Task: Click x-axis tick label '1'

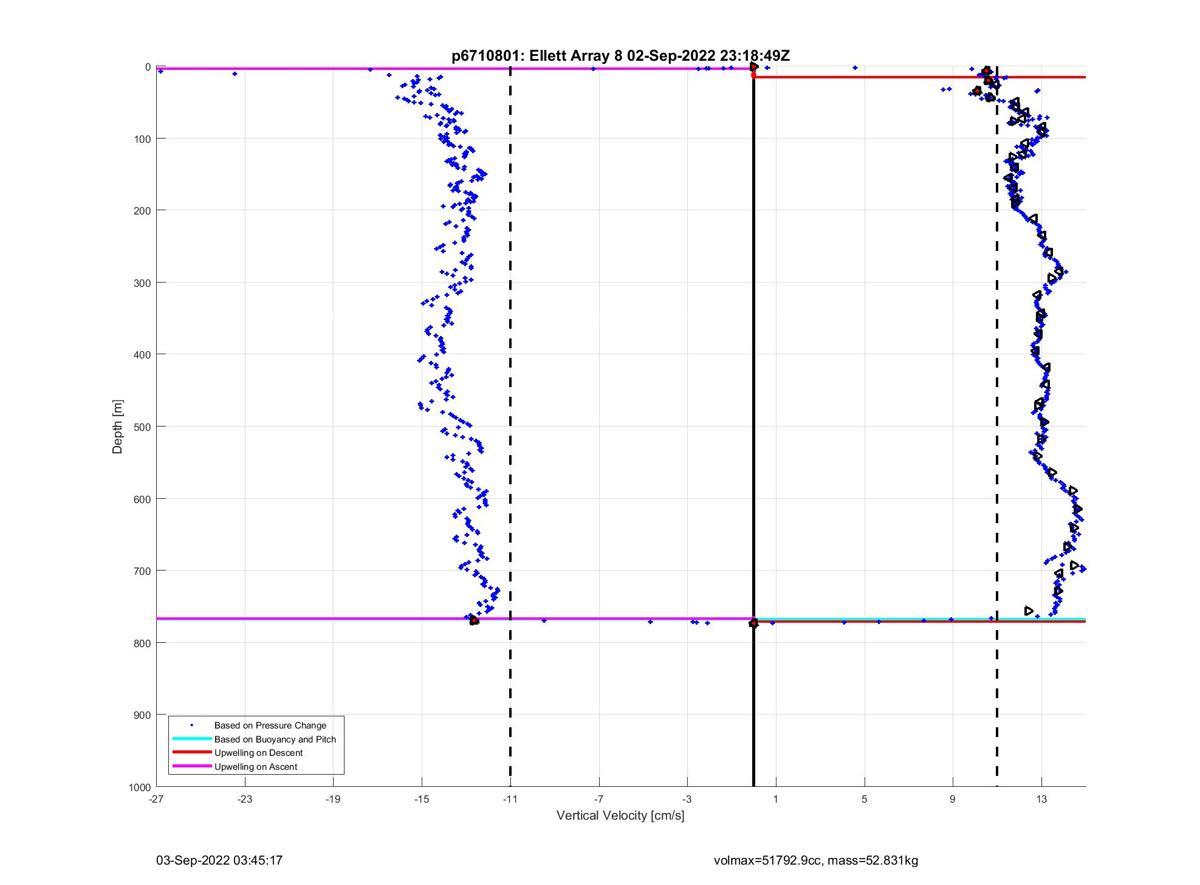Action: pyautogui.click(x=776, y=799)
